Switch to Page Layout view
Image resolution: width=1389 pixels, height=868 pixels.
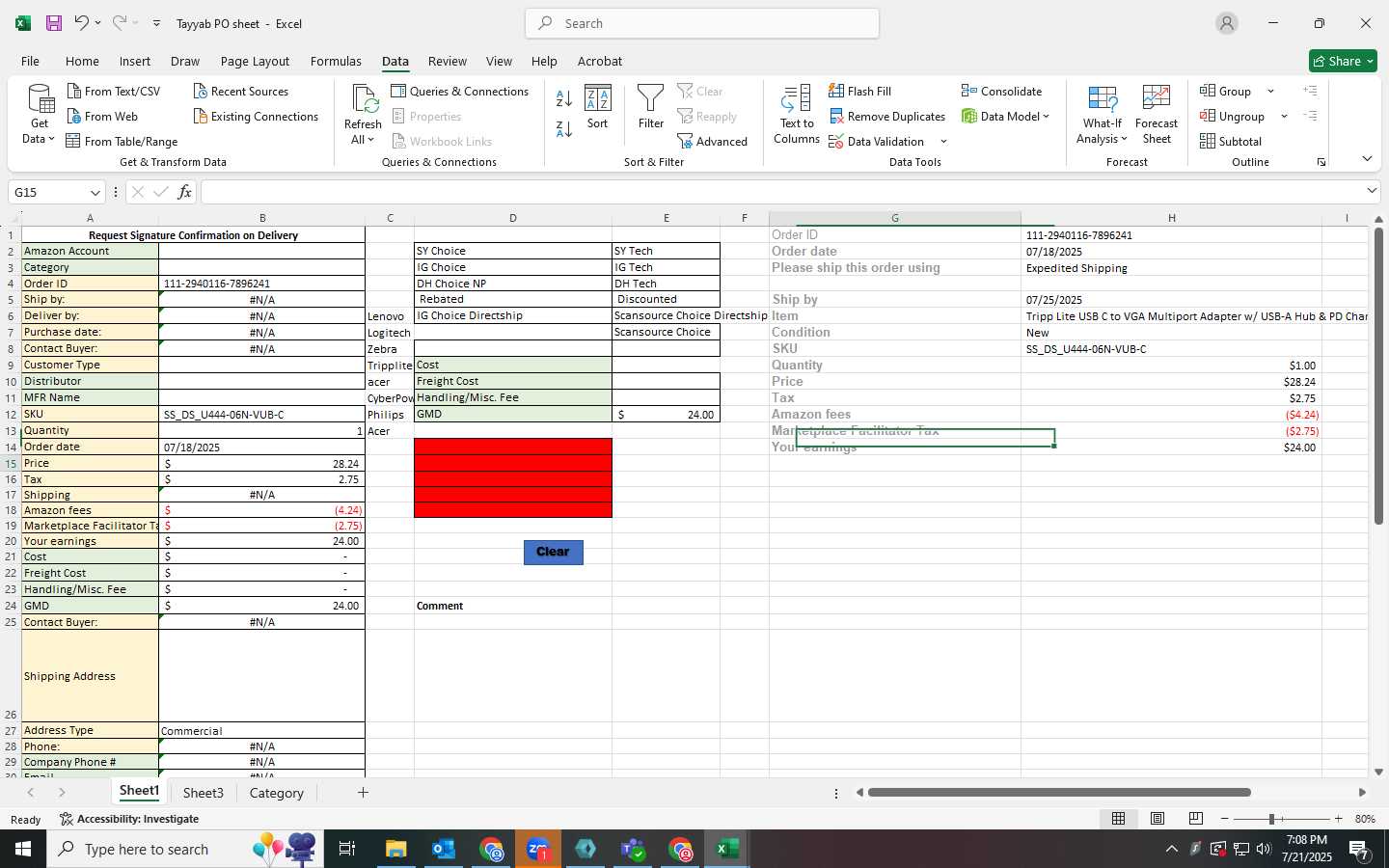click(1157, 819)
